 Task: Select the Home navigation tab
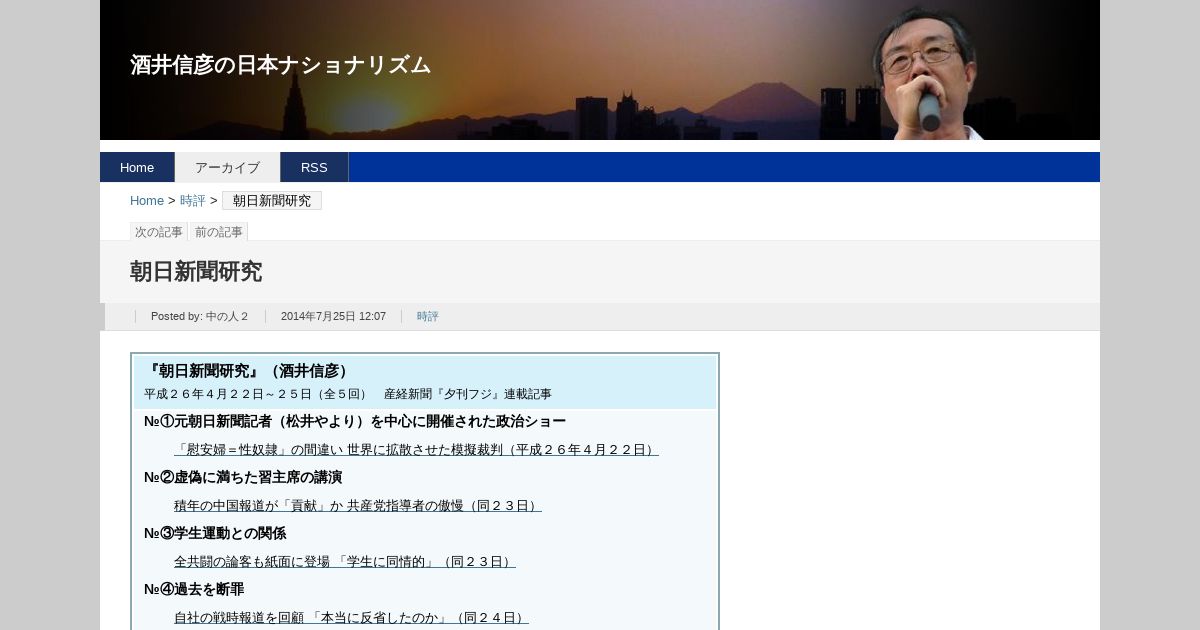tap(137, 167)
